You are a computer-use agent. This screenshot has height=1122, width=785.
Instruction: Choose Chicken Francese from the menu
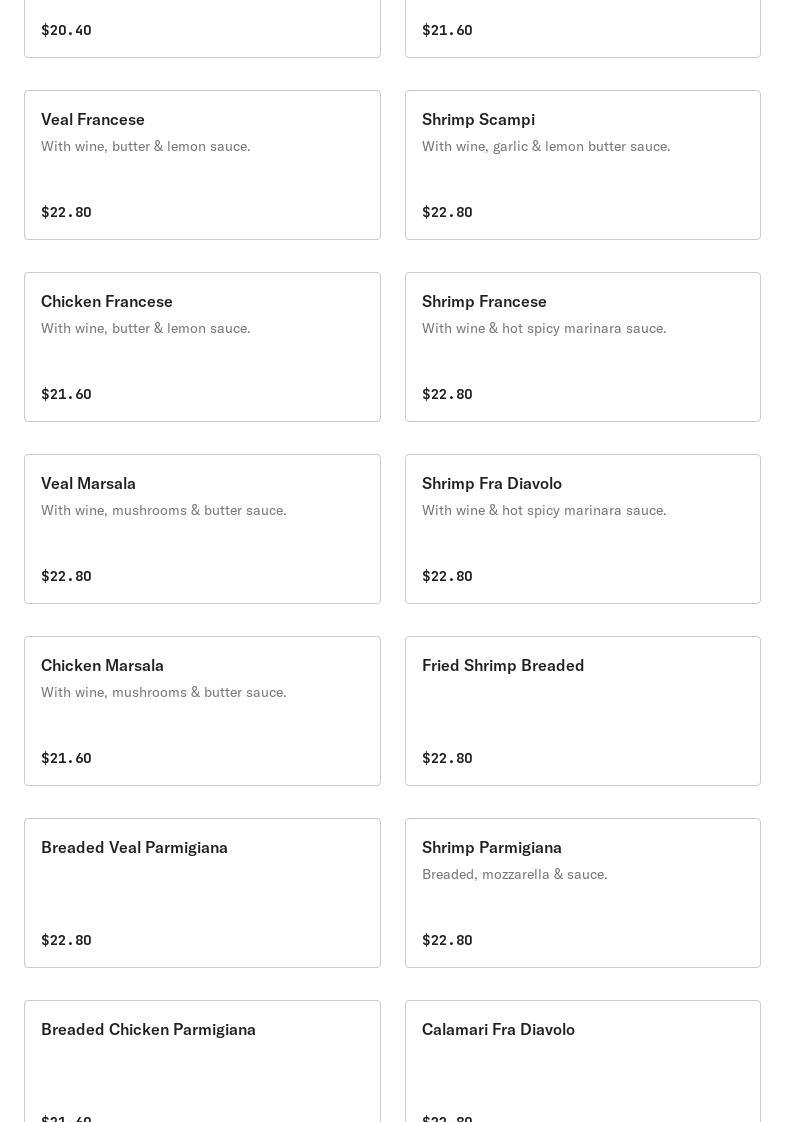pyautogui.click(x=202, y=347)
